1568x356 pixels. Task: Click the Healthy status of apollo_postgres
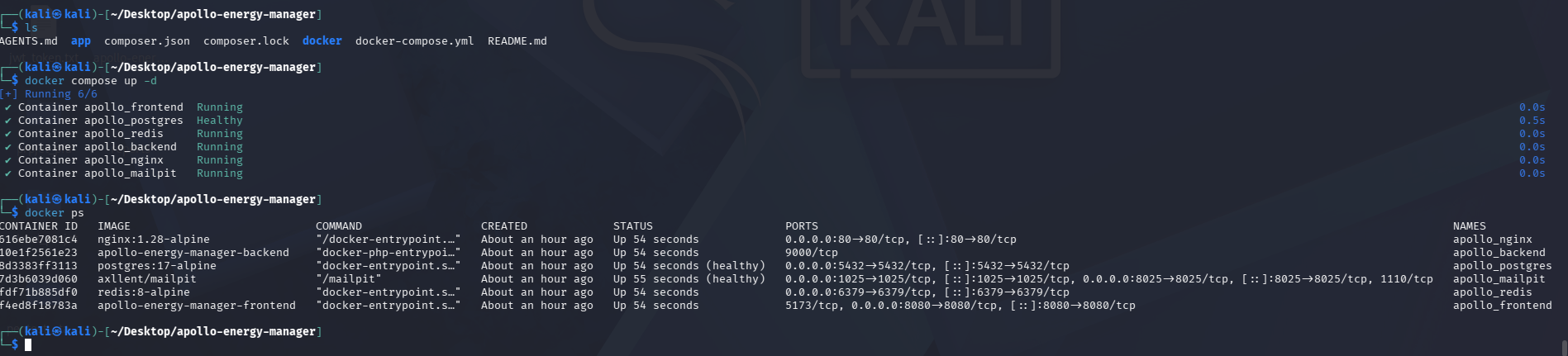pyautogui.click(x=220, y=121)
